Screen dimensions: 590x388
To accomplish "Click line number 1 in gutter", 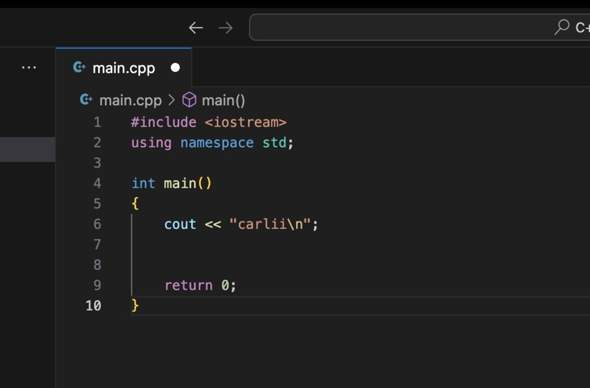I will point(97,122).
